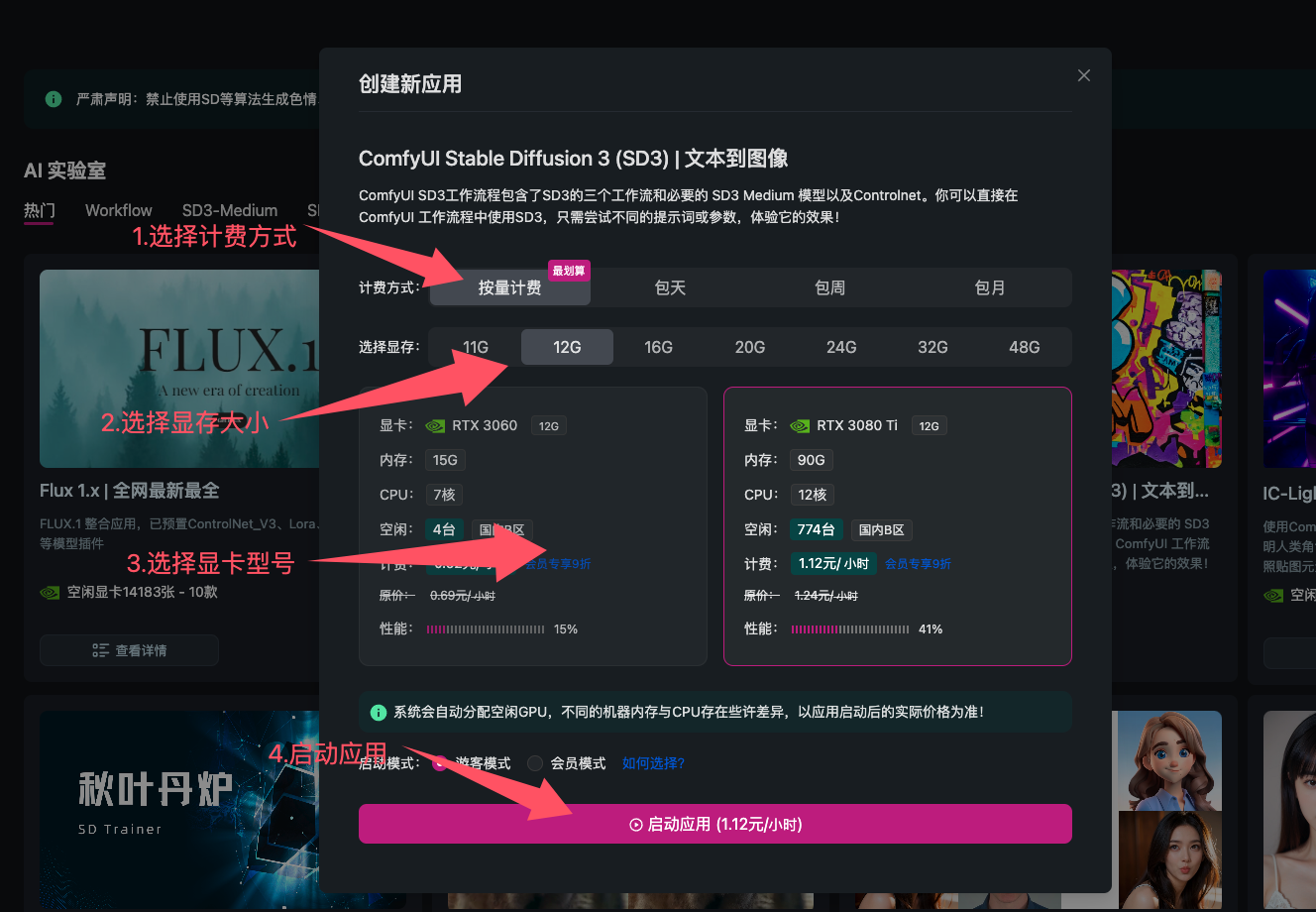This screenshot has width=1316, height=912.
Task: Click the info icon in the 严肃声明 banner
Action: (x=53, y=99)
